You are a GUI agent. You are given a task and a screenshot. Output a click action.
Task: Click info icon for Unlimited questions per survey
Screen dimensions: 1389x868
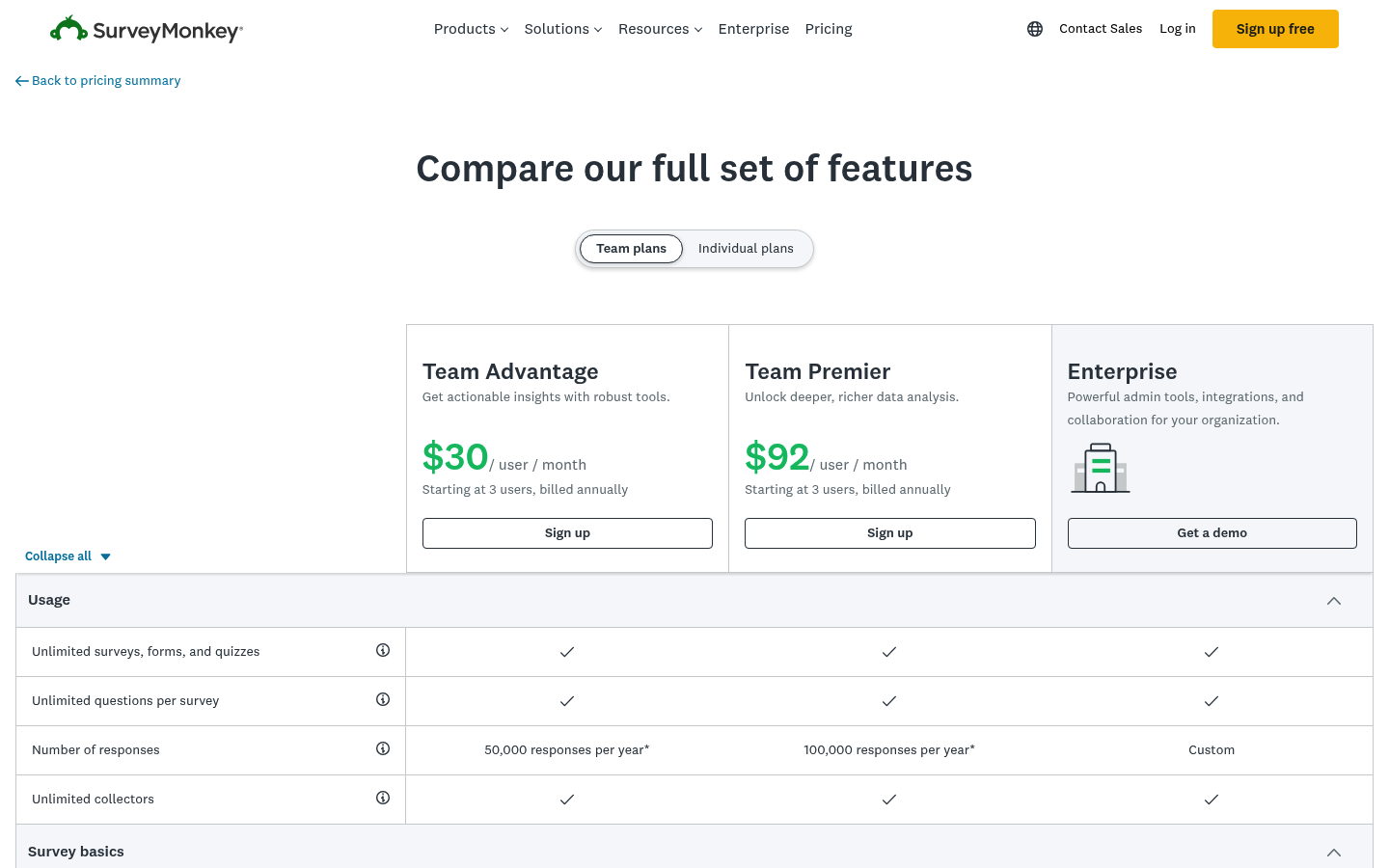tap(383, 699)
